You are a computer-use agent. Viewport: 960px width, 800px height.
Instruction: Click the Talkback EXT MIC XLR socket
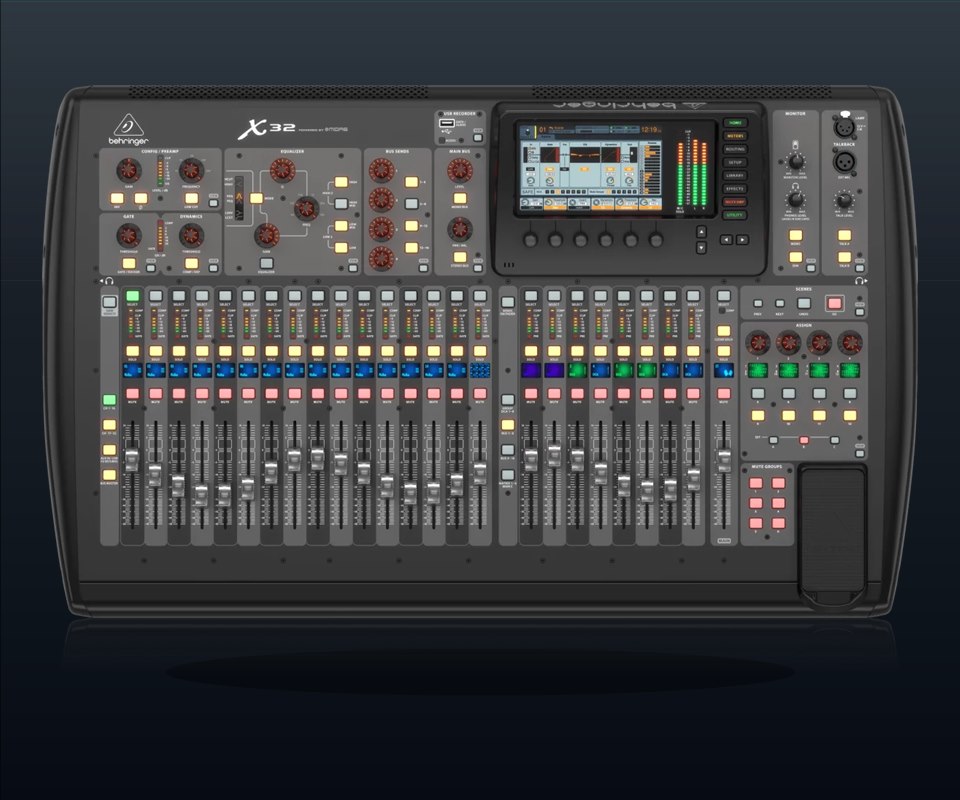844,162
